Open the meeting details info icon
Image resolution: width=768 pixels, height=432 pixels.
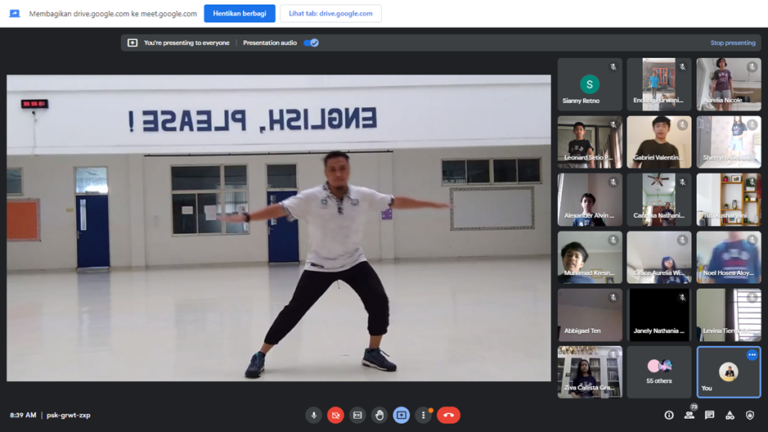pos(669,415)
